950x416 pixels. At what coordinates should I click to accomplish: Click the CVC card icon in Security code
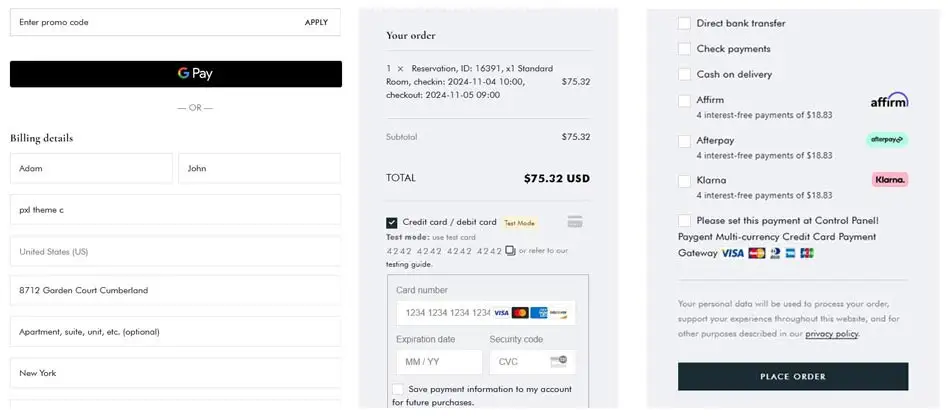pyautogui.click(x=561, y=361)
